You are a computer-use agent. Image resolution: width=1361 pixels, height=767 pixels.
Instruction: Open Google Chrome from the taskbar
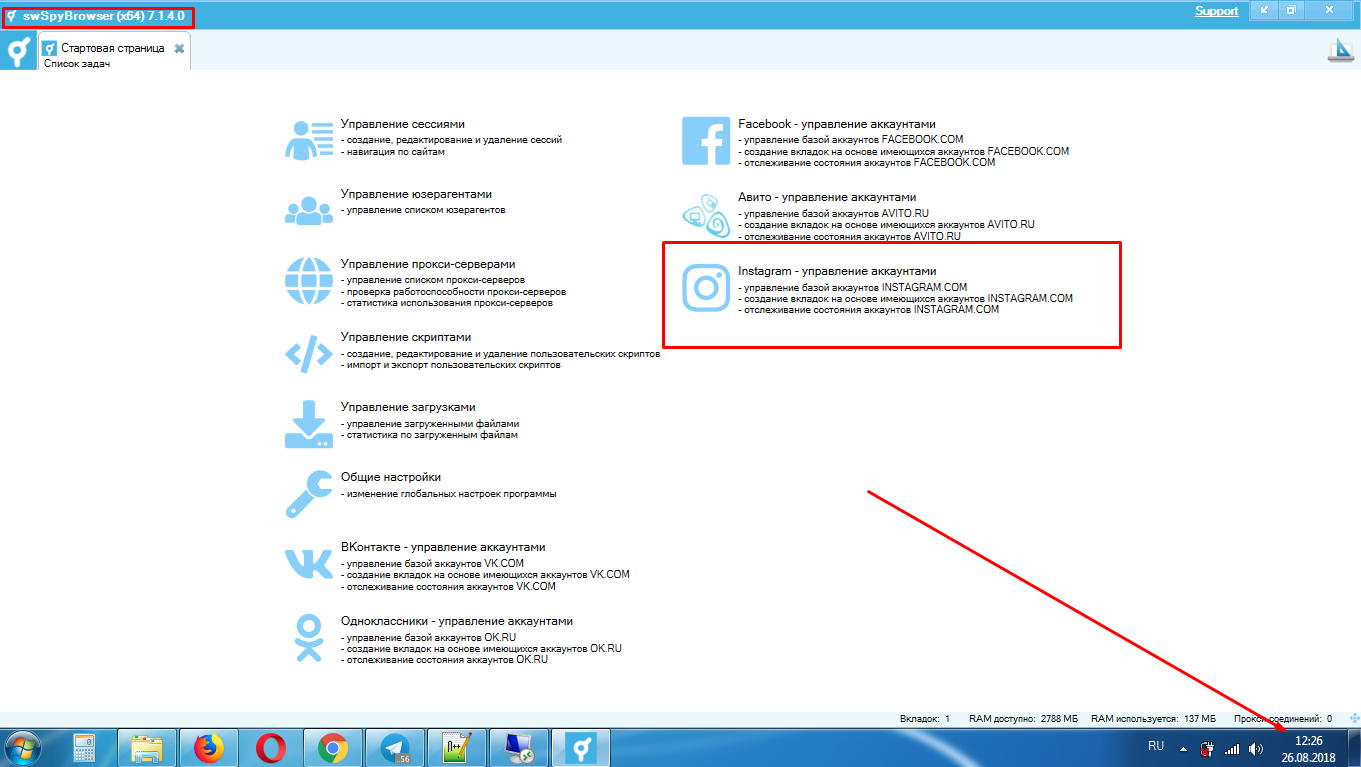coord(333,747)
